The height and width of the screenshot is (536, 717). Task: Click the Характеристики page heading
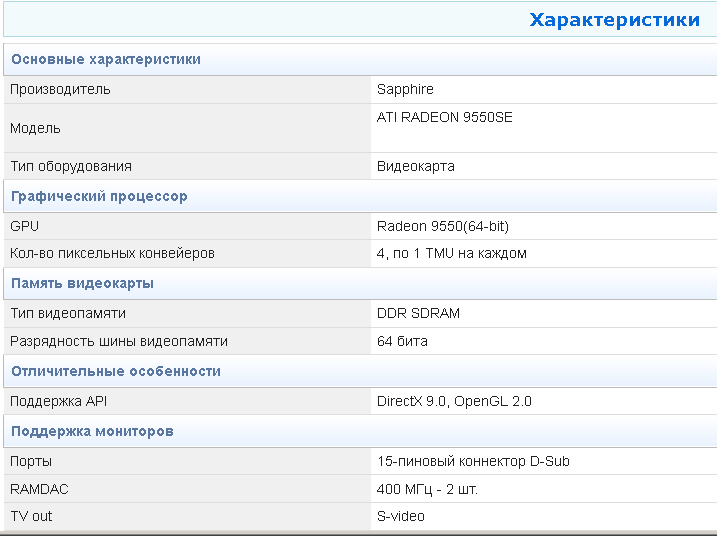tap(614, 20)
